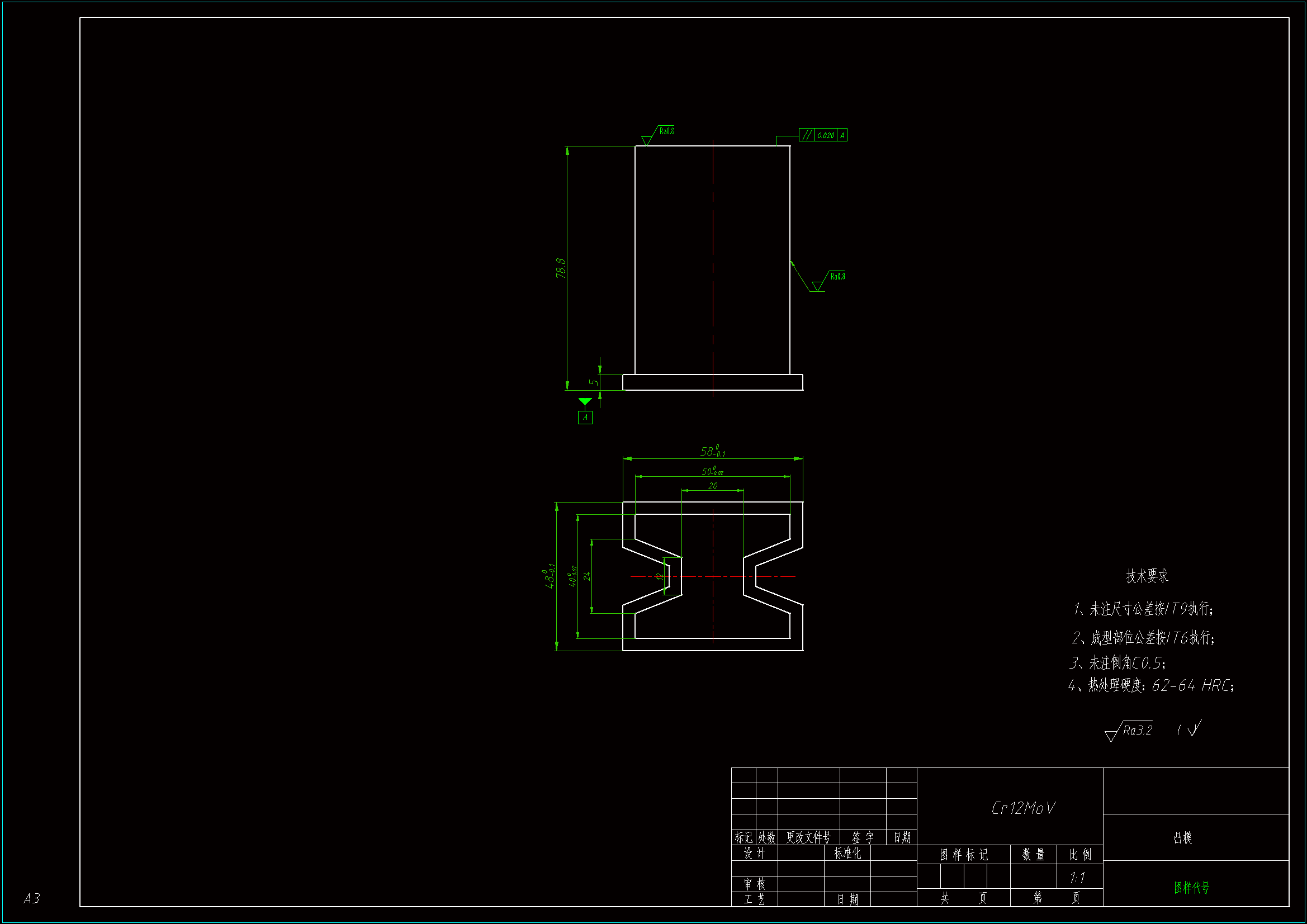Select the parallelism tolerance frame 0.020 A
1307x924 pixels.
[x=822, y=135]
